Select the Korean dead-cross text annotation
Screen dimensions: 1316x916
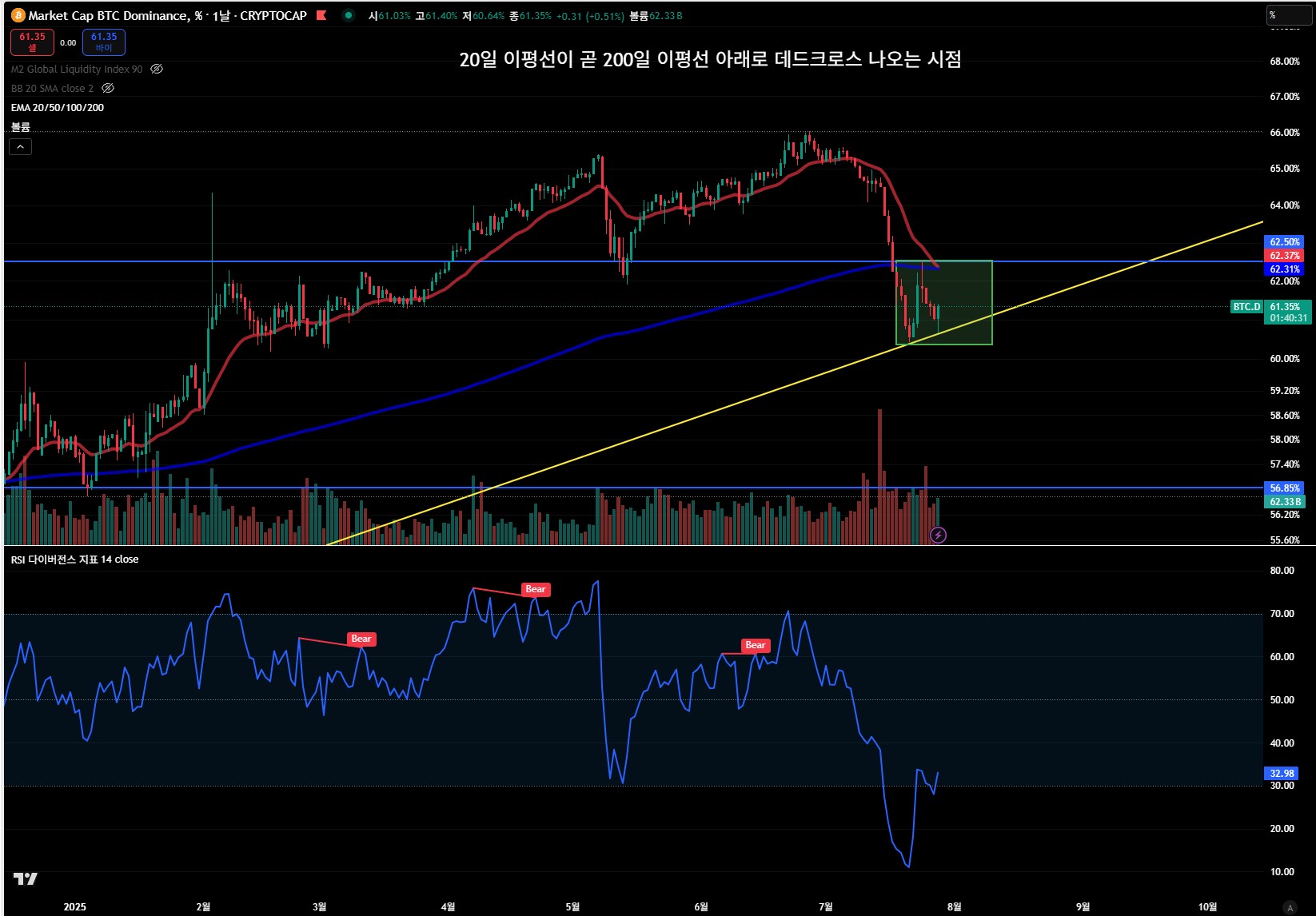[710, 59]
